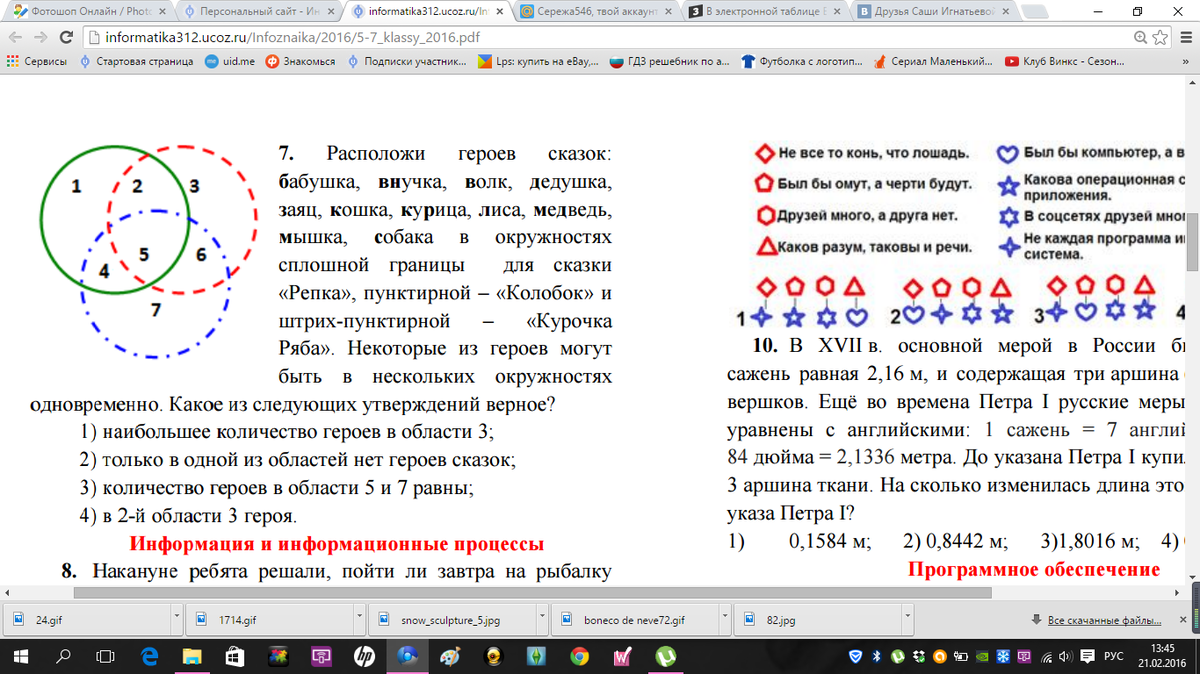Image resolution: width=1200 pixels, height=674 pixels.
Task: Open uTorrent from the taskbar
Action: click(664, 656)
